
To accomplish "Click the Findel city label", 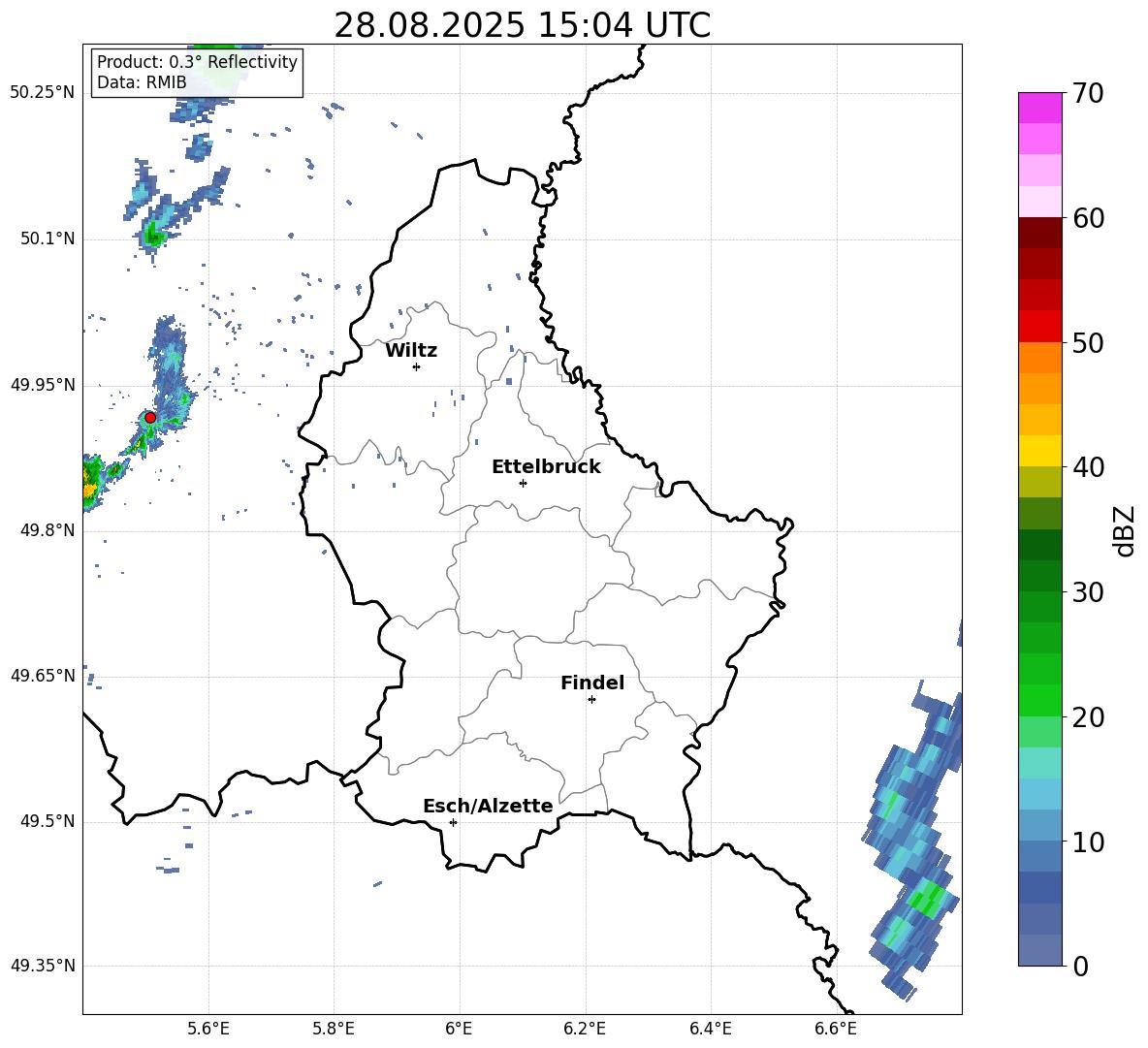I will [x=592, y=683].
